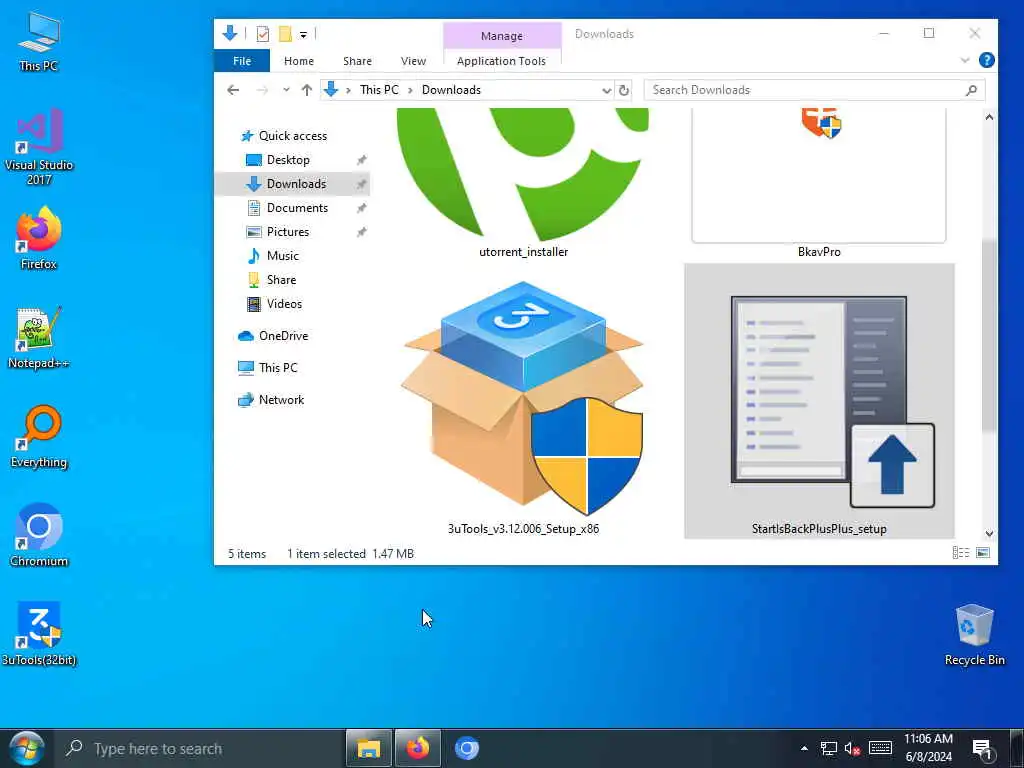Image resolution: width=1024 pixels, height=768 pixels.
Task: Switch to the View ribbon tab
Action: [x=413, y=61]
